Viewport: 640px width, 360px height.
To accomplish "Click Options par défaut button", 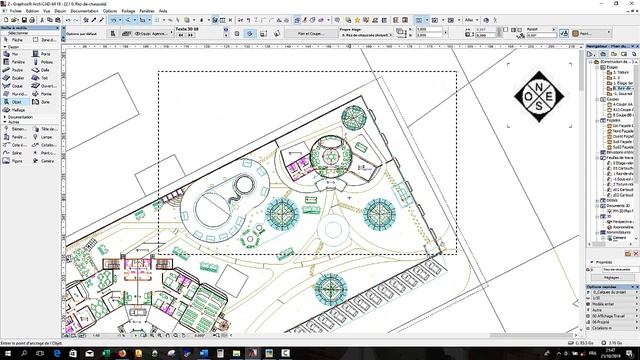I will tap(82, 34).
